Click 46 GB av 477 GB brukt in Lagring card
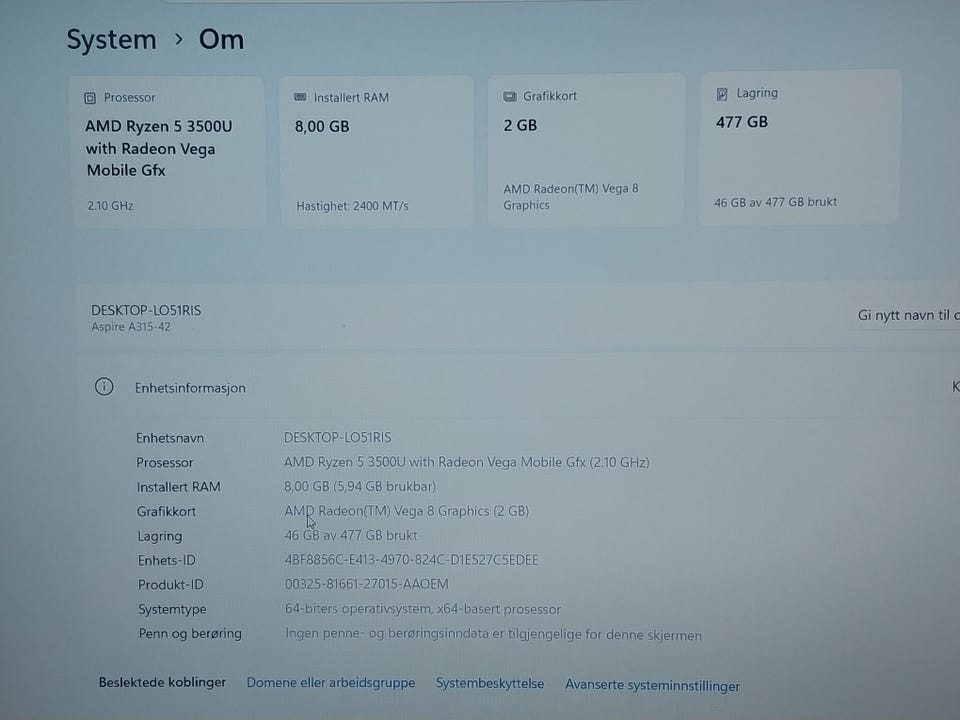The height and width of the screenshot is (720, 960). (x=775, y=202)
